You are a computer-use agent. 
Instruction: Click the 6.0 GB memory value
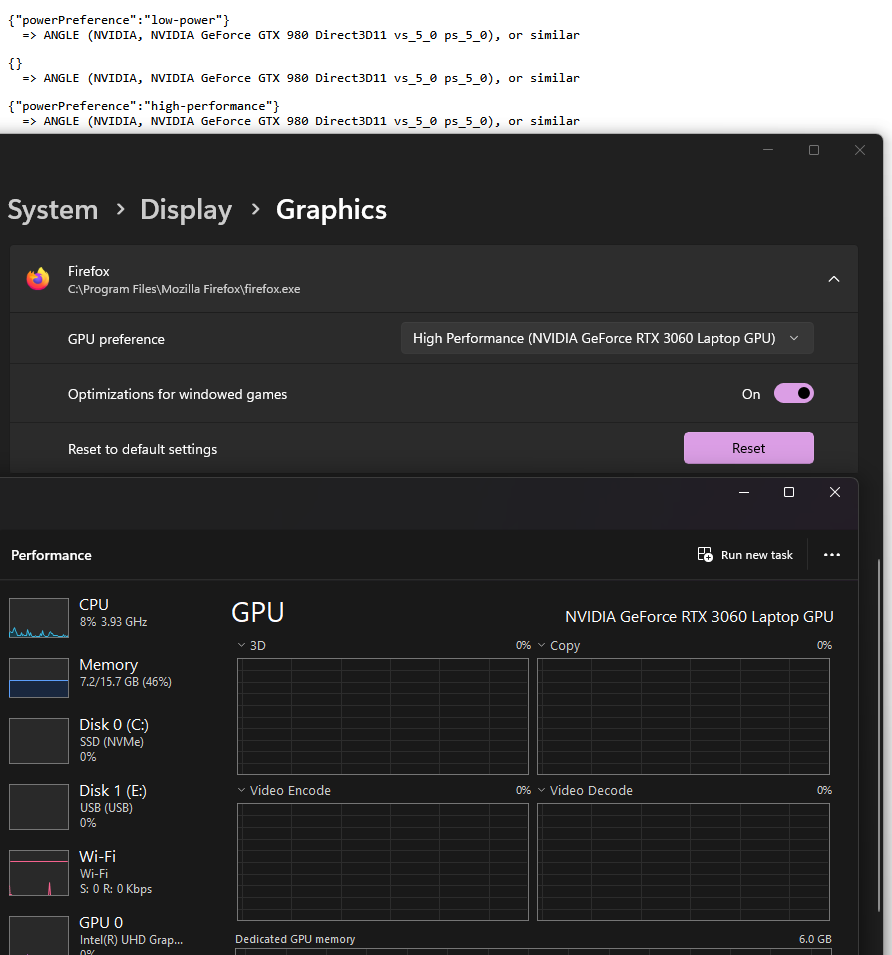point(815,939)
